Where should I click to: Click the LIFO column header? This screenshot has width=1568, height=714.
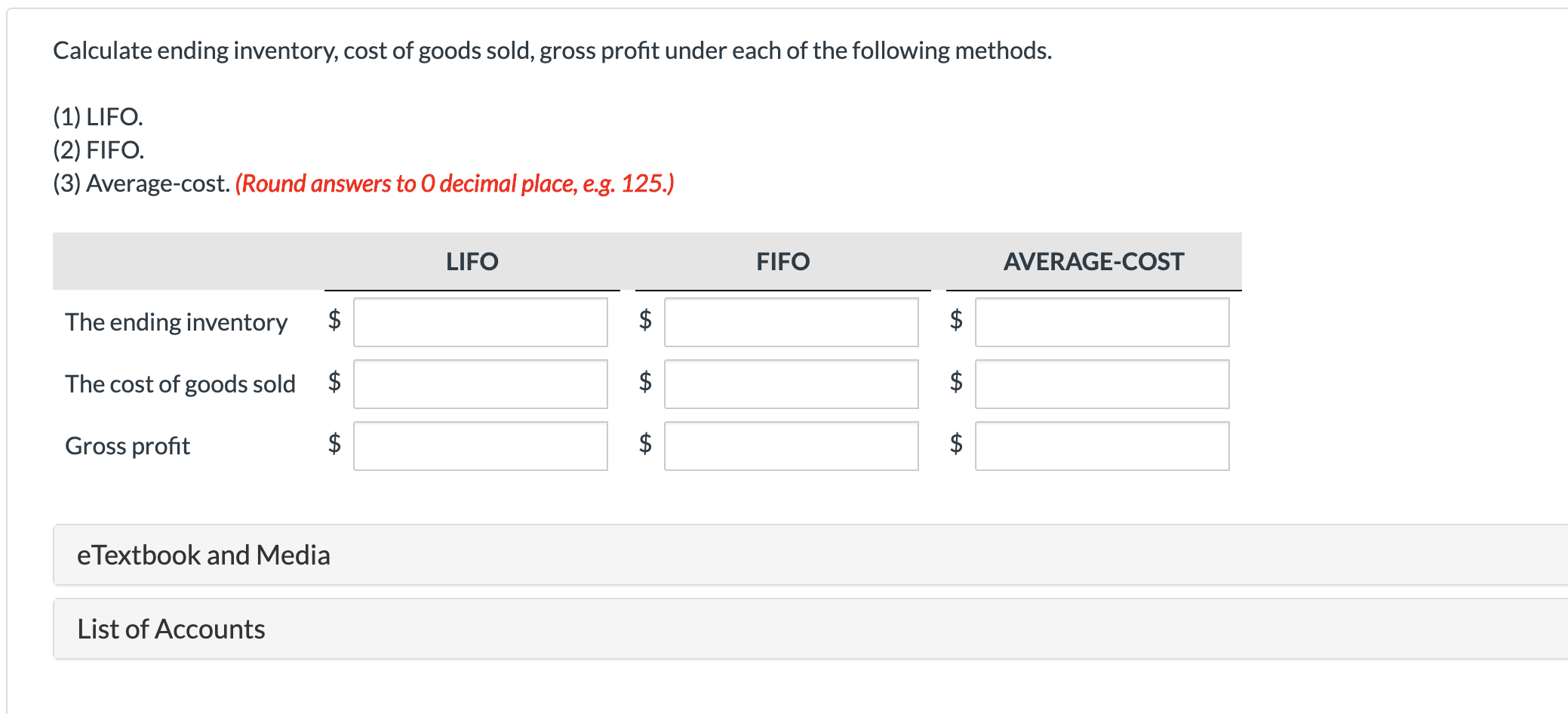tap(472, 261)
